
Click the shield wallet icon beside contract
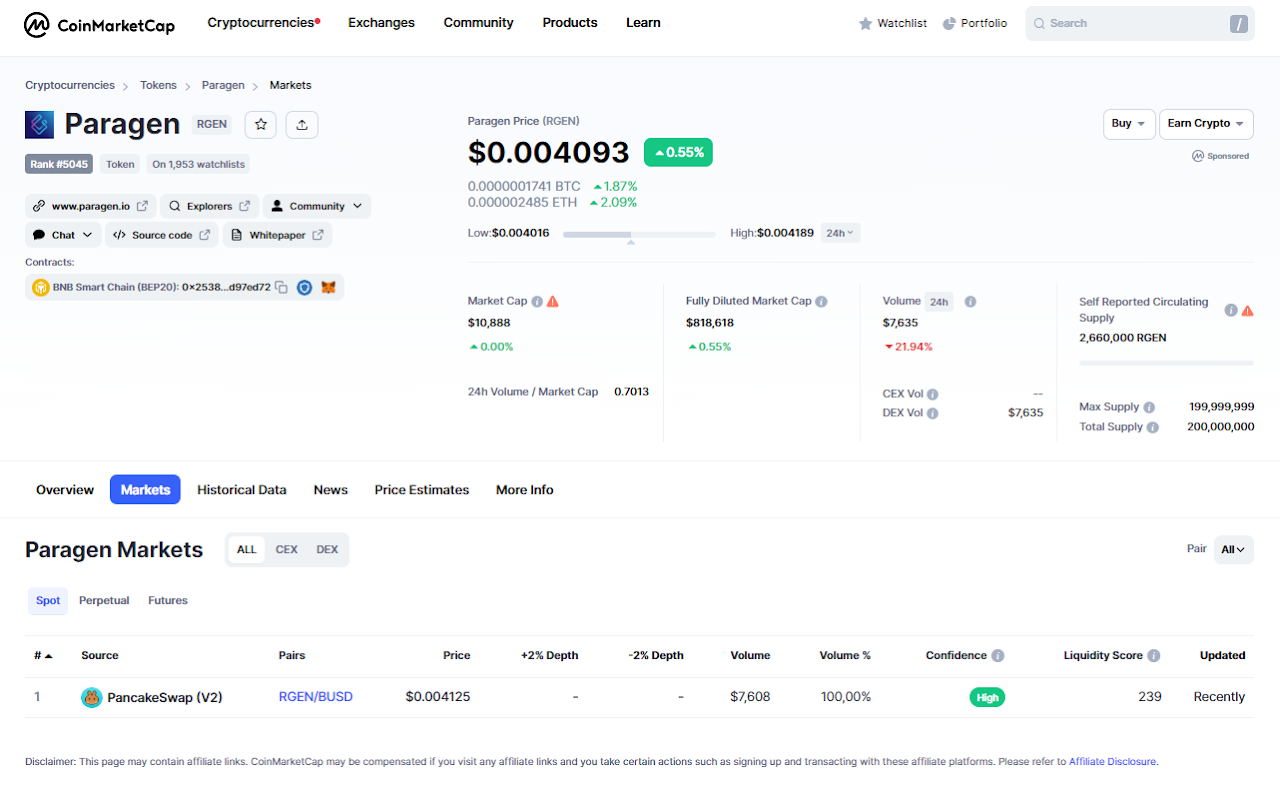pos(304,287)
